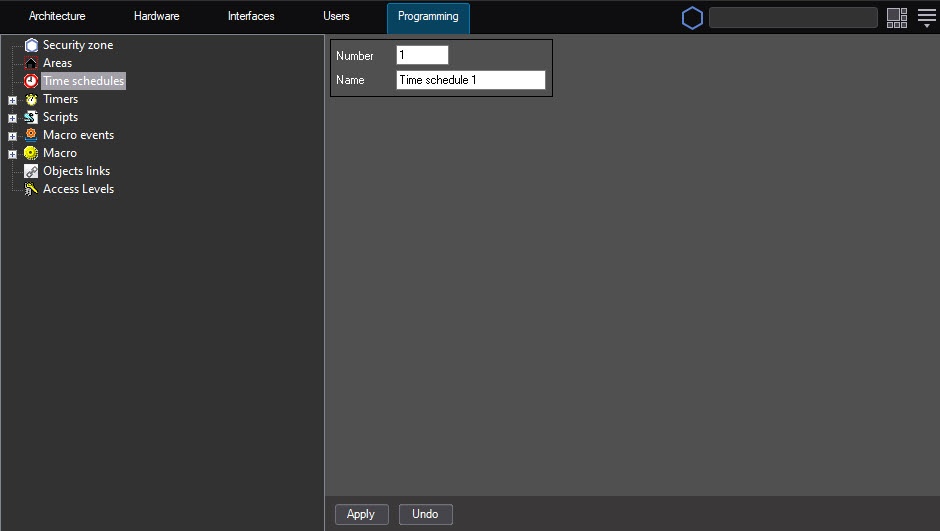Screen dimensions: 940x531
Task: Expand the Scripts tree node
Action: click(12, 118)
